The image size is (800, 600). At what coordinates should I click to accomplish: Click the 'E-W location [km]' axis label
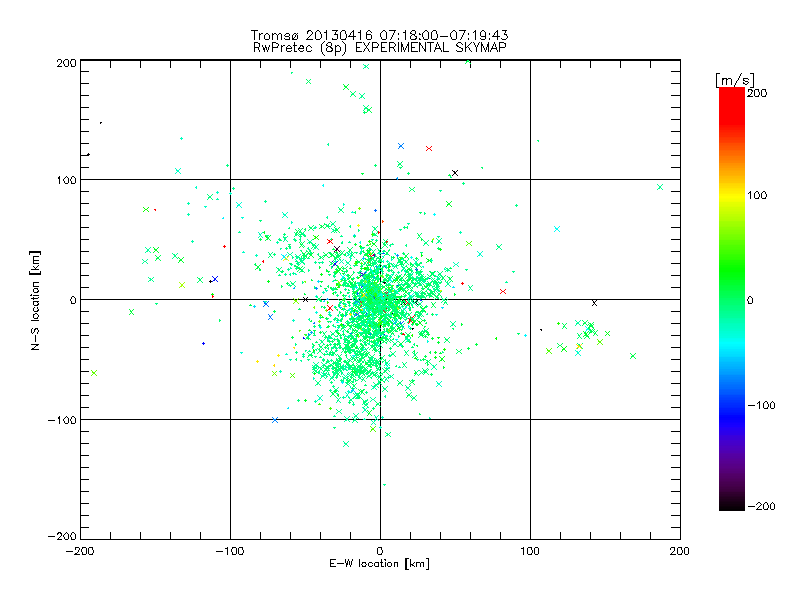(x=379, y=564)
